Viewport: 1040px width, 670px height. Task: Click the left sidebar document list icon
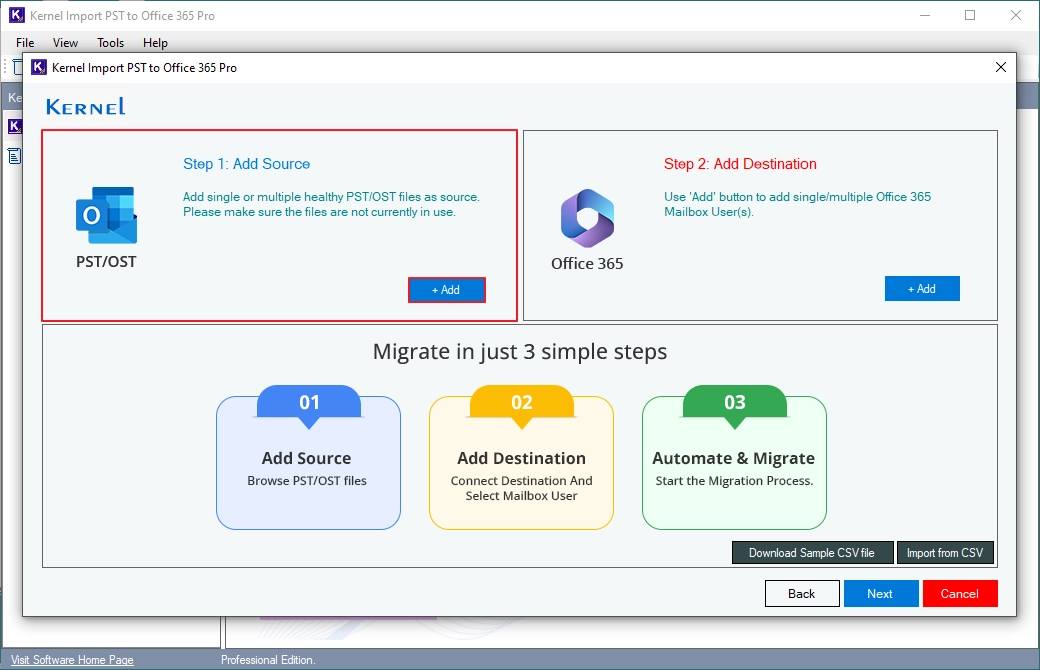pyautogui.click(x=15, y=157)
